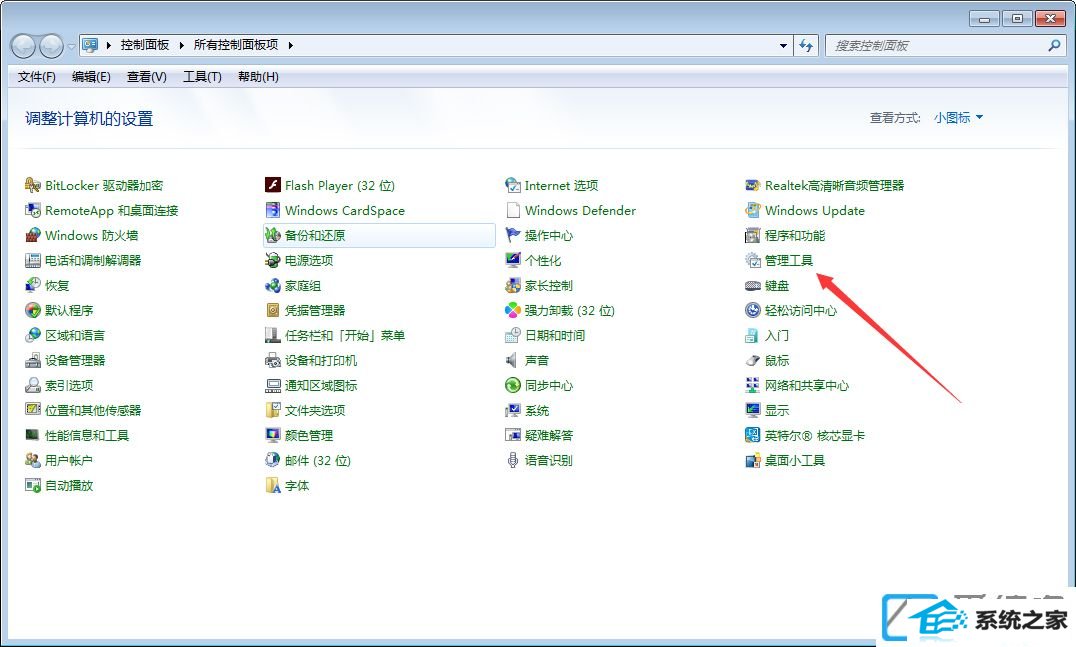Open the 默认程序 icon
1076x647 pixels.
[x=33, y=310]
